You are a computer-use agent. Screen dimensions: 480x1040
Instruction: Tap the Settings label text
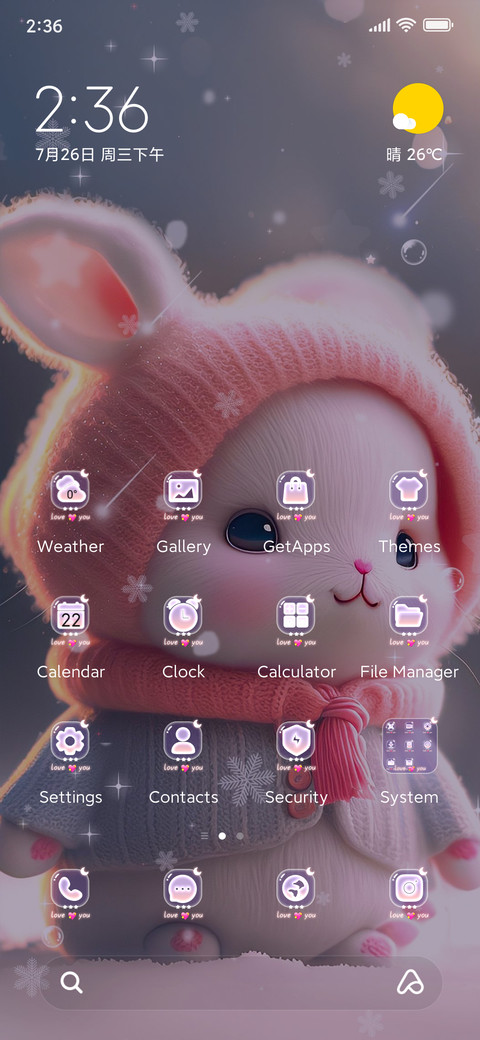70,797
